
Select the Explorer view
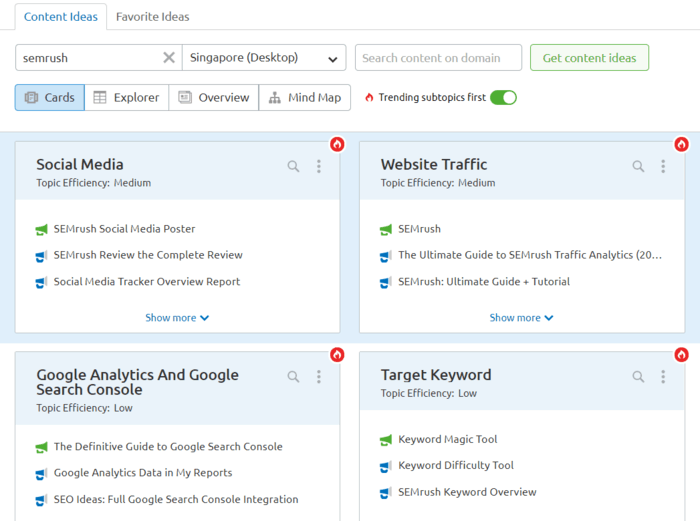[x=126, y=97]
